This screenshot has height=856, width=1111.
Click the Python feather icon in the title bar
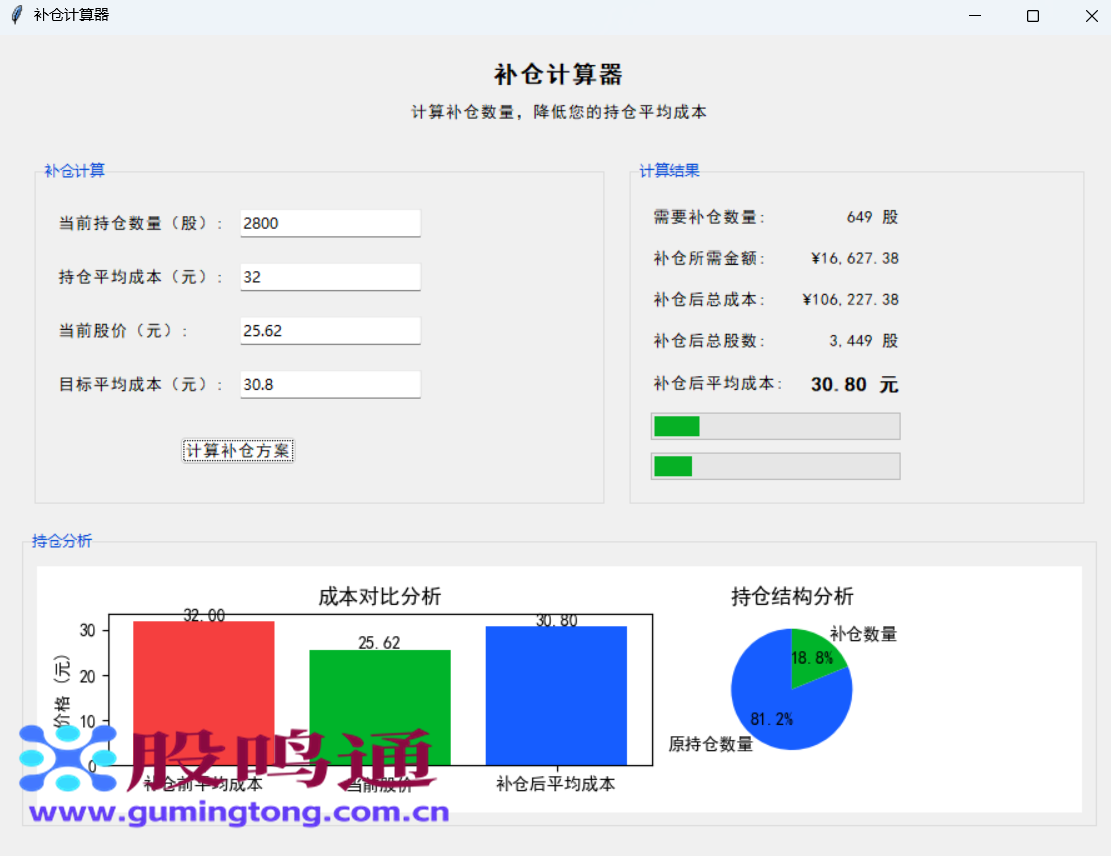click(14, 15)
